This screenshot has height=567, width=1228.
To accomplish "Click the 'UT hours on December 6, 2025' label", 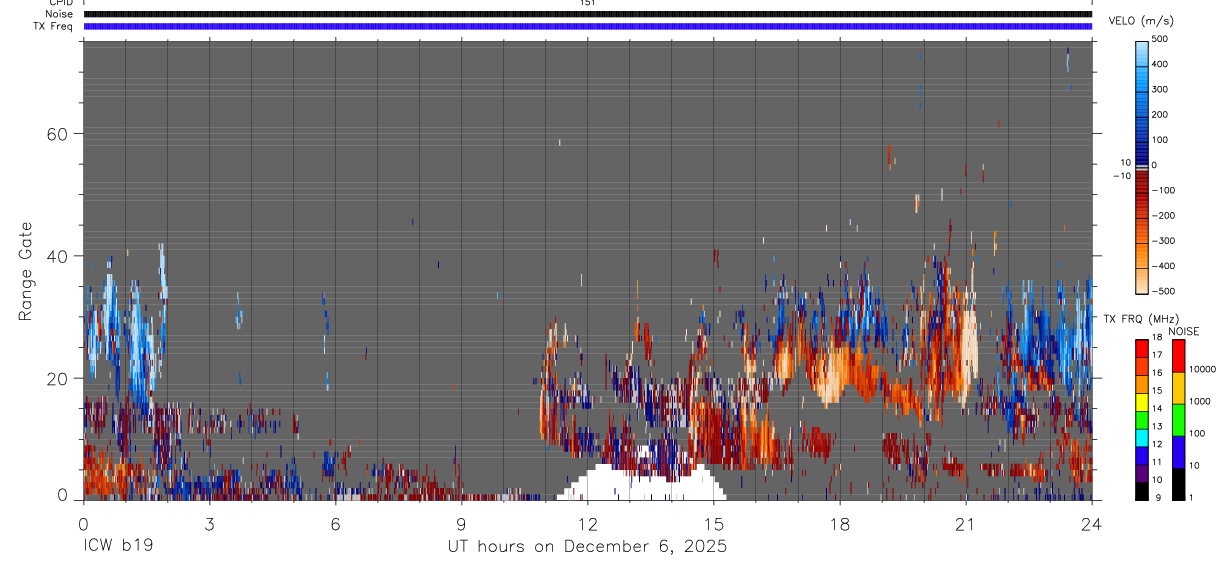I will 587,546.
